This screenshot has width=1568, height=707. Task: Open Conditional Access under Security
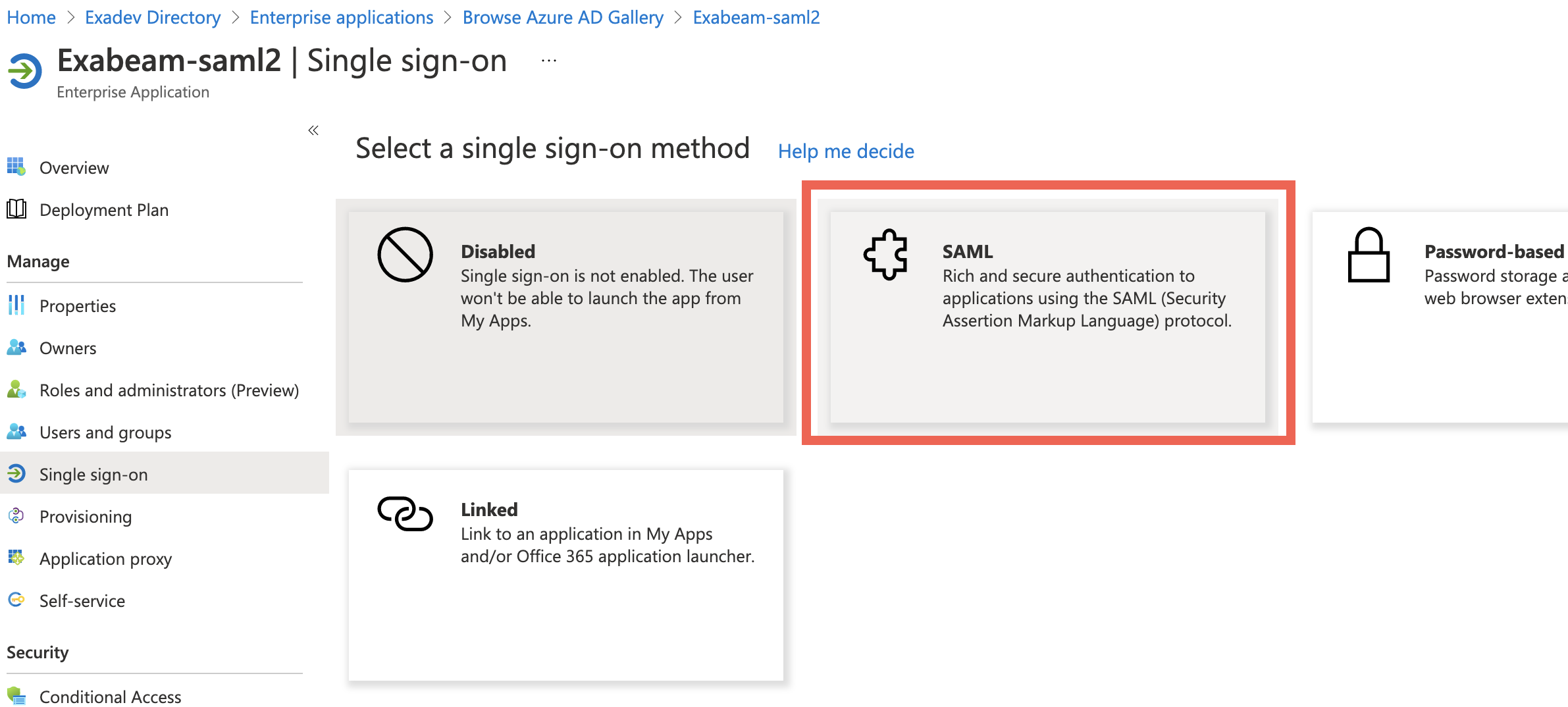pyautogui.click(x=165, y=695)
